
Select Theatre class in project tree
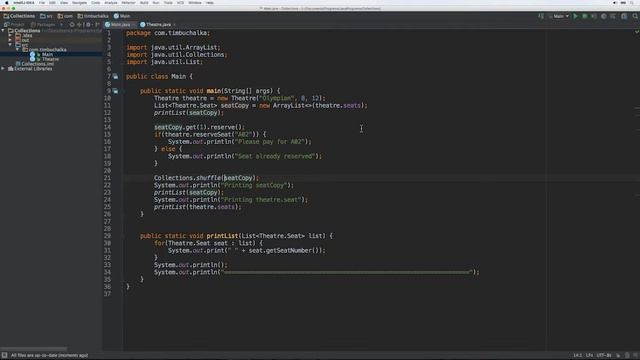50,59
